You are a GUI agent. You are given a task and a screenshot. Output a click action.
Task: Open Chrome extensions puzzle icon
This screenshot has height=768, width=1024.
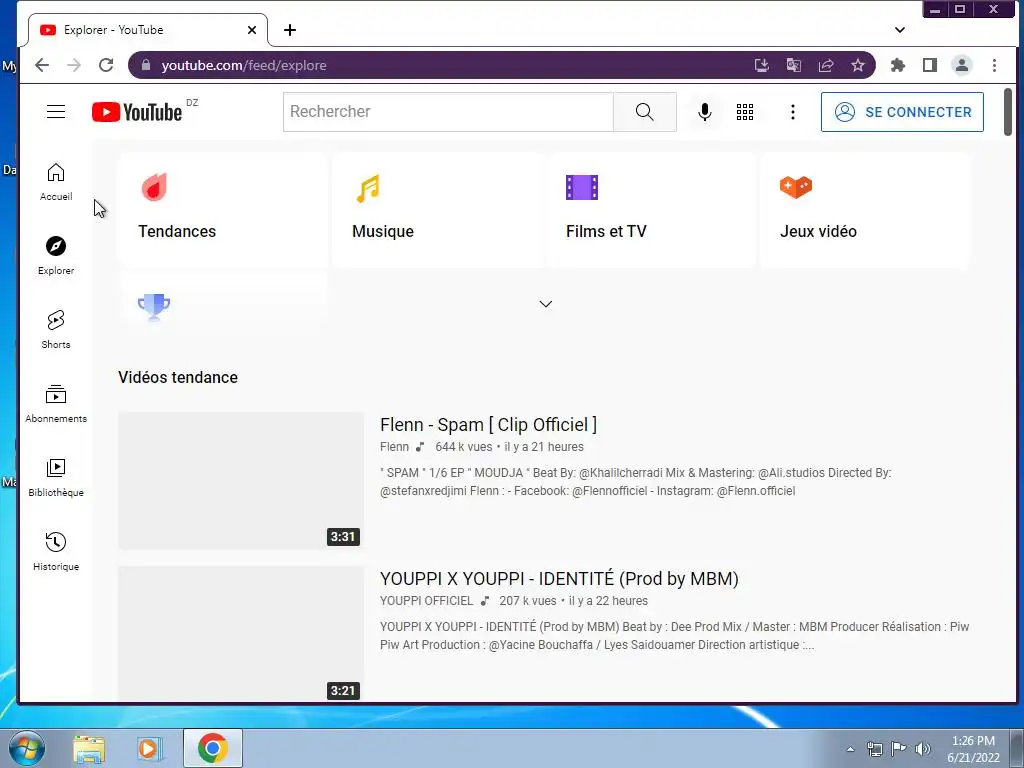pos(898,65)
